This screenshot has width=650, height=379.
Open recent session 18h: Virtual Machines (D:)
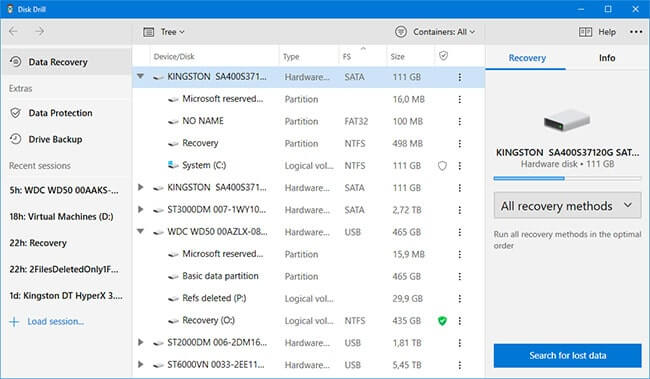61,216
